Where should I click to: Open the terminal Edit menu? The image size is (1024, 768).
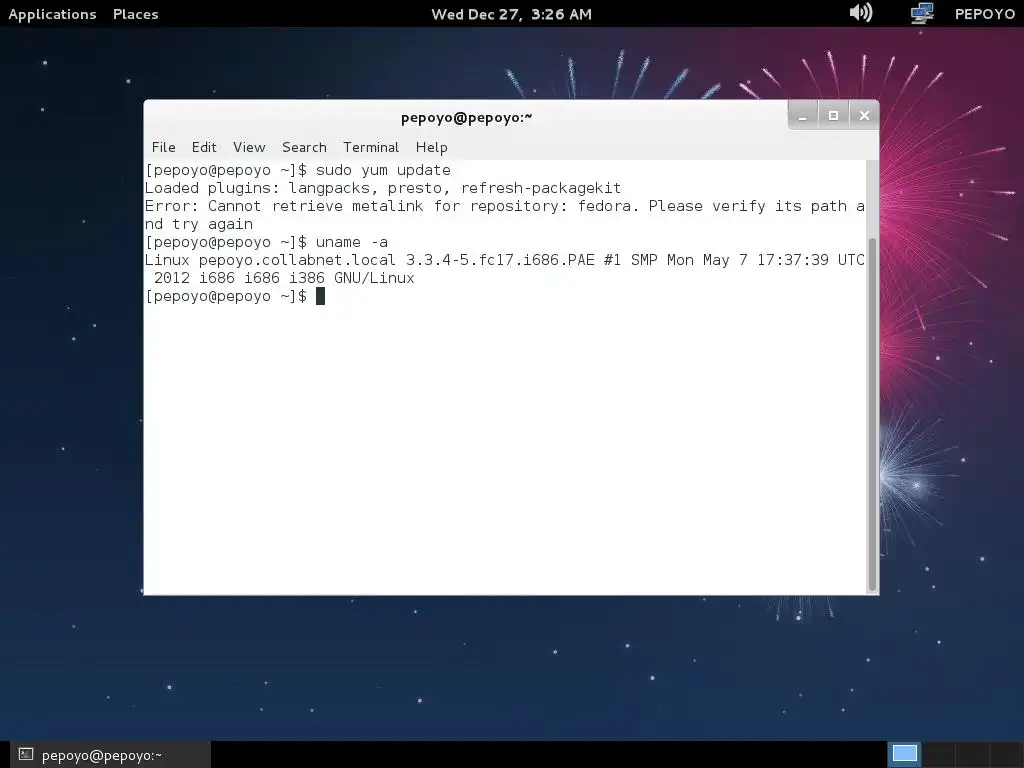204,147
